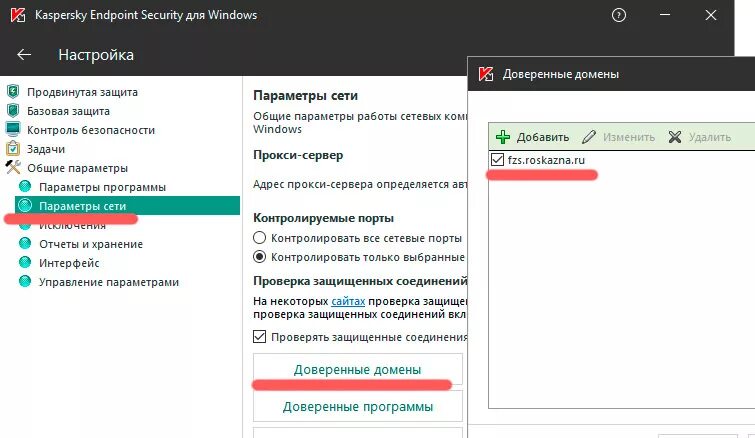Click the pencil Изменить icon
755x438 pixels.
pos(589,137)
